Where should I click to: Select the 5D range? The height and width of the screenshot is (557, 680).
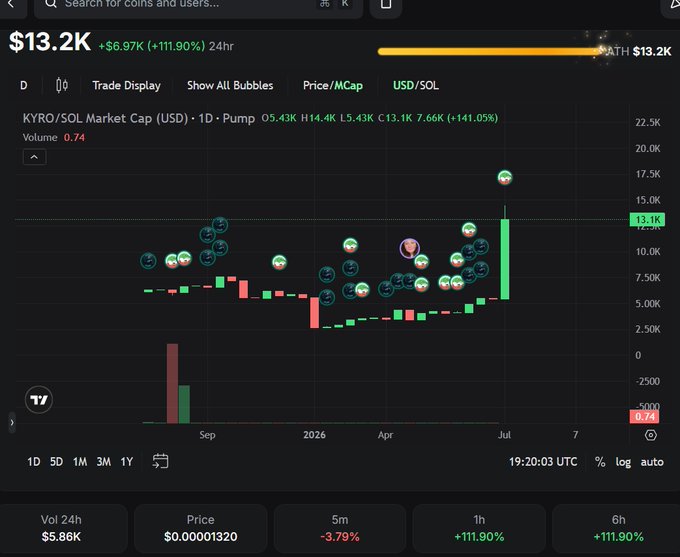click(x=56, y=462)
